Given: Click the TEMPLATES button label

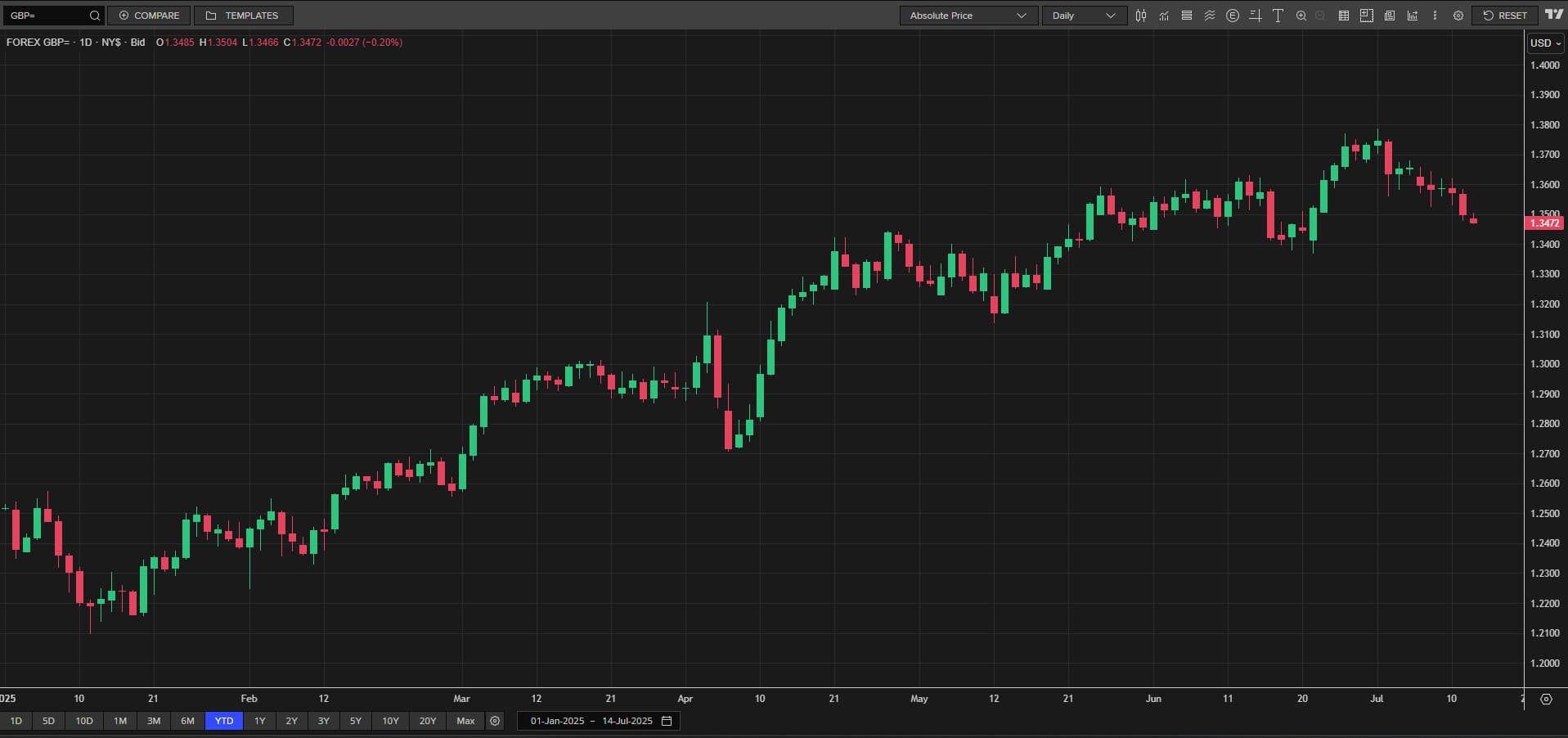Looking at the screenshot, I should [252, 16].
